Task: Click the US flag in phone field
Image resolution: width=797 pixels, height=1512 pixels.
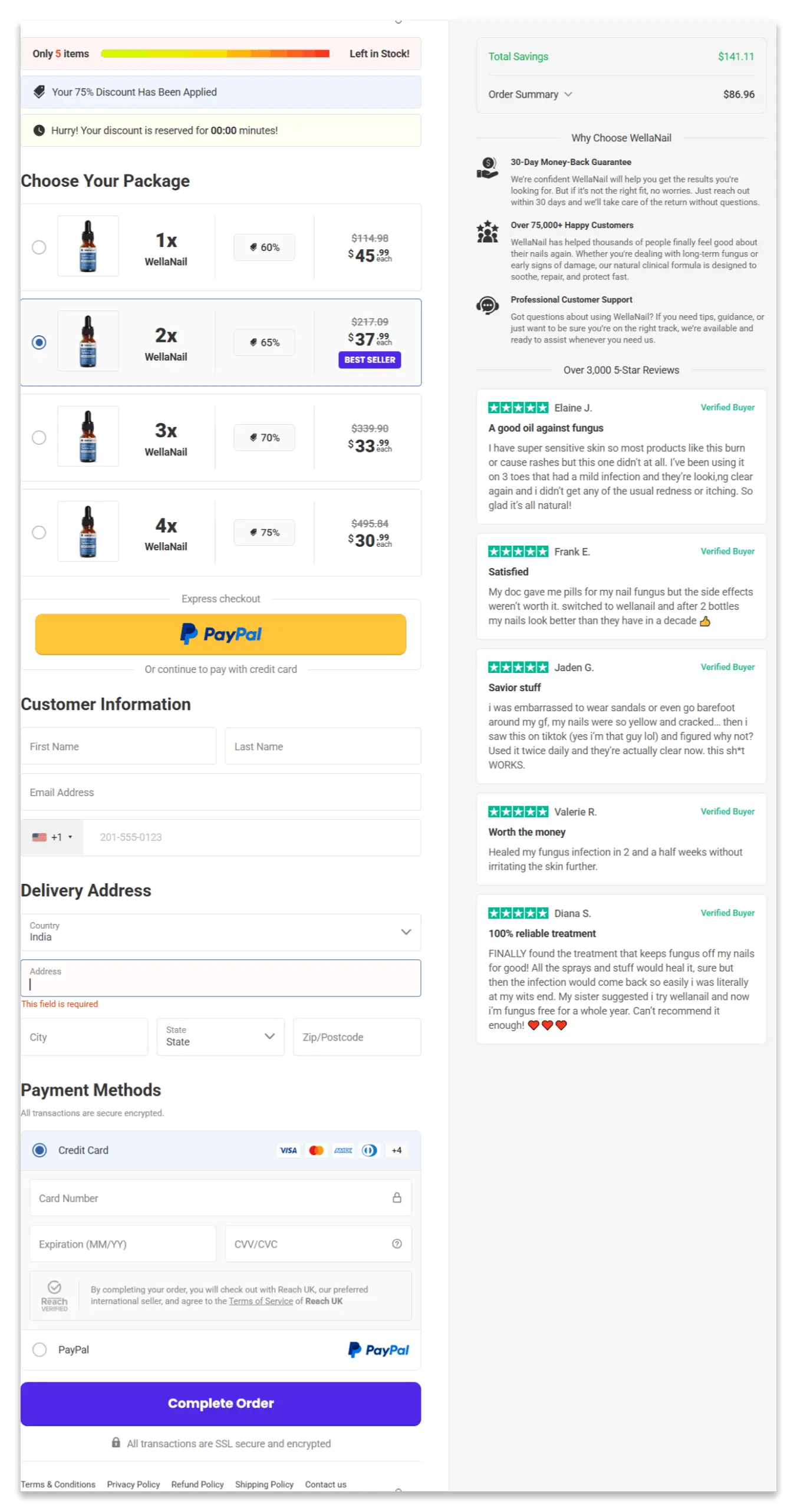Action: [x=39, y=837]
